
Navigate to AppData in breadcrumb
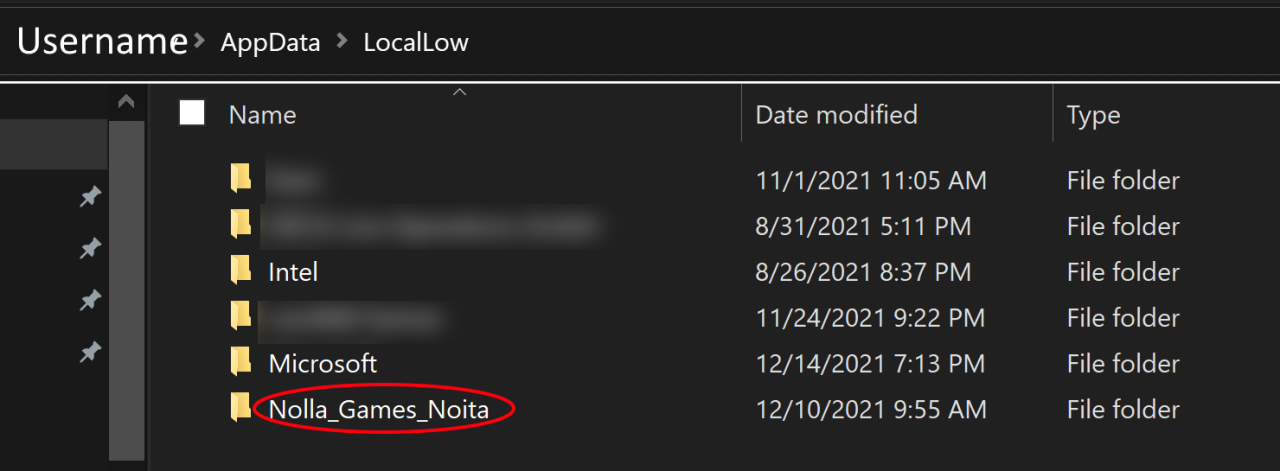pos(270,43)
